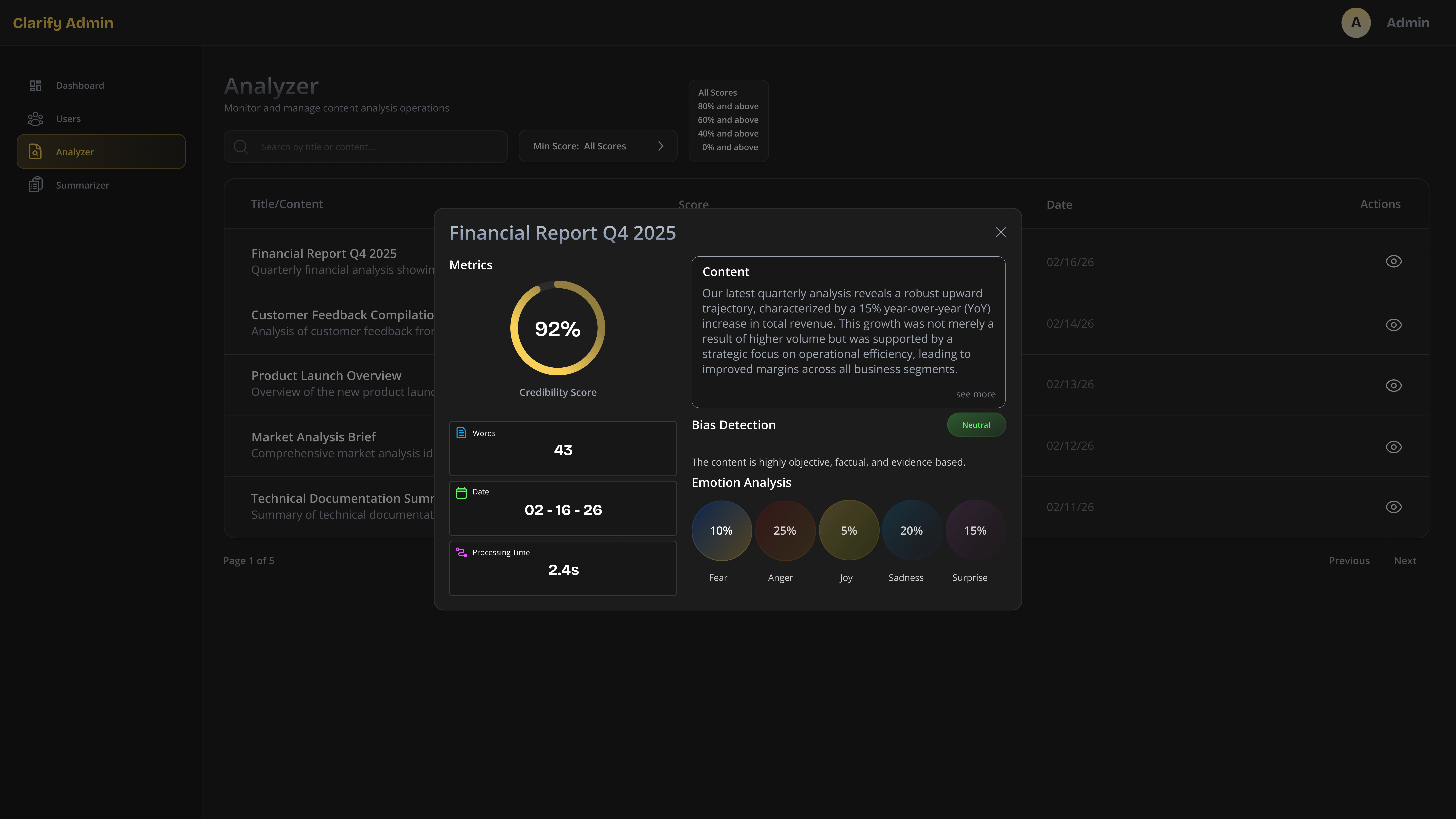1456x819 pixels.
Task: Click the date value 02 - 16 - 26
Action: point(563,510)
